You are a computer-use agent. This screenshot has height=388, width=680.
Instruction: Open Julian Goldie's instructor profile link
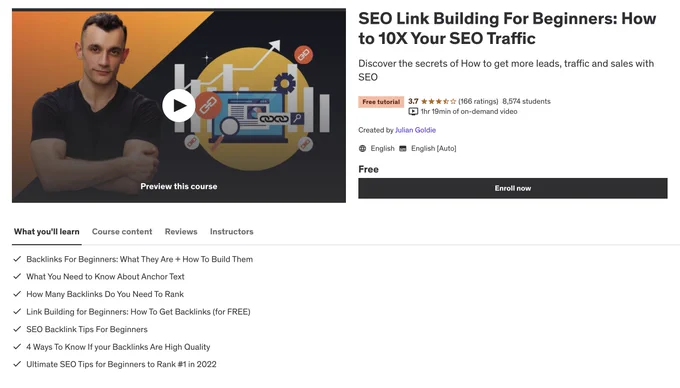pyautogui.click(x=415, y=130)
